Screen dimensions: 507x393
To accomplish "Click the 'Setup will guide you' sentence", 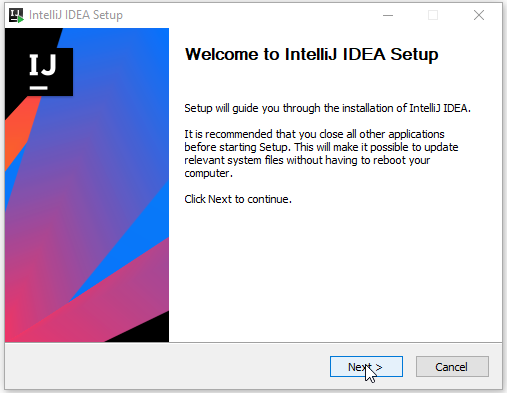I will [327, 108].
